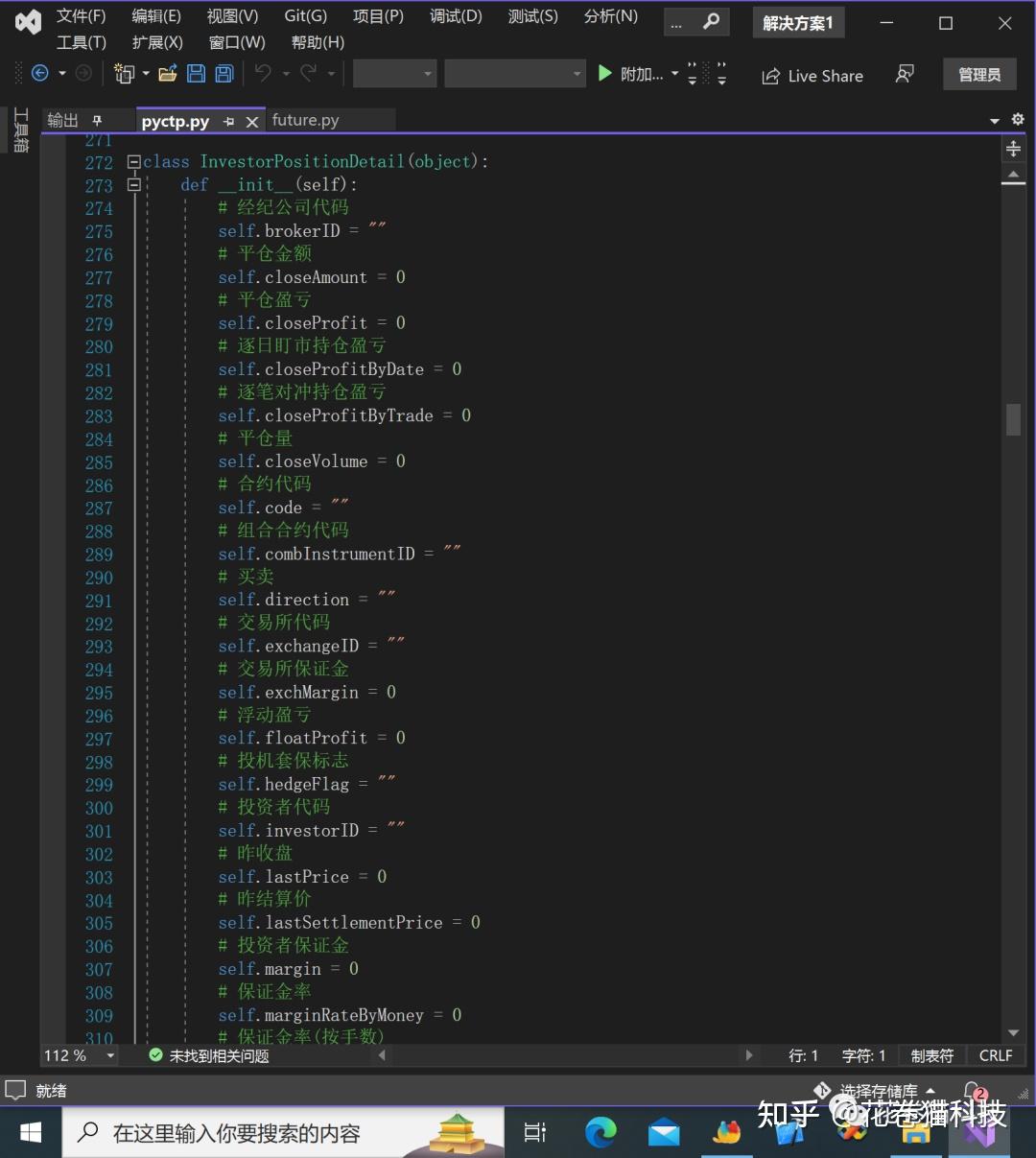This screenshot has height=1158, width=1036.
Task: Start debugging with the green 附加 play button
Action: pyautogui.click(x=604, y=73)
